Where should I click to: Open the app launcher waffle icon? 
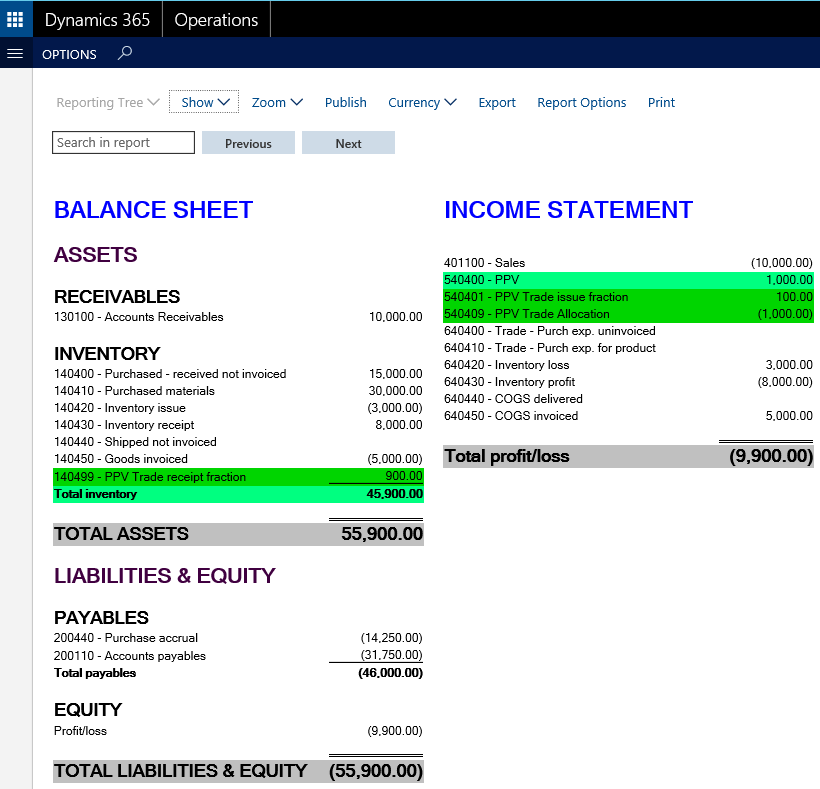point(15,19)
